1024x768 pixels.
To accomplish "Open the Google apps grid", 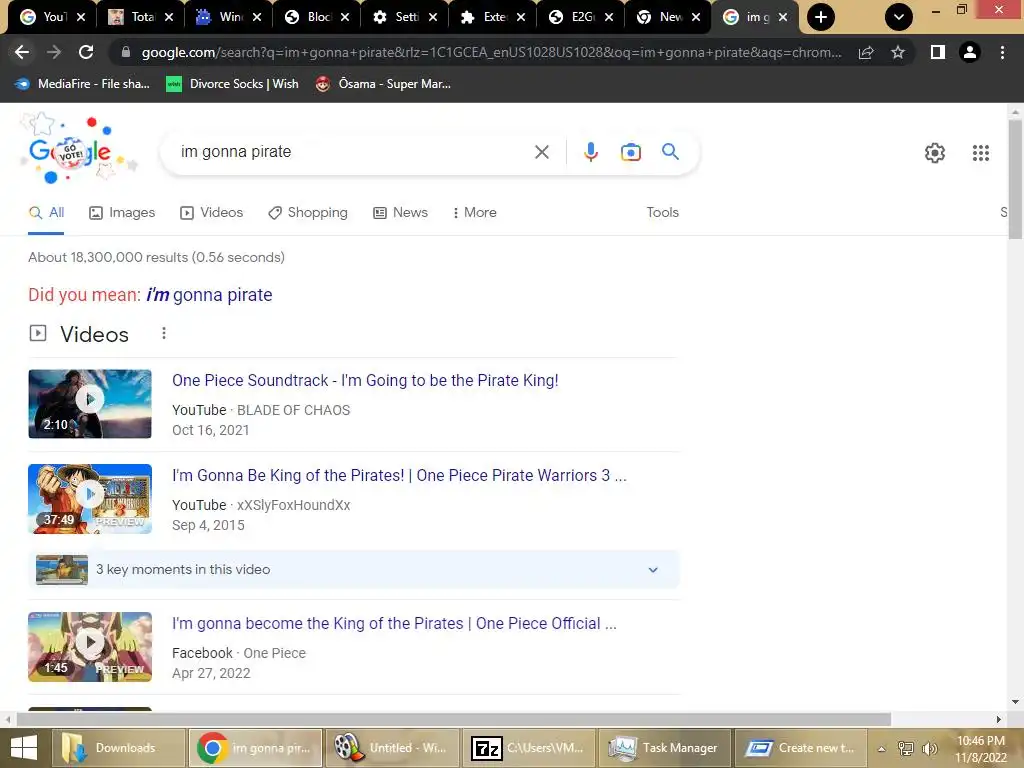I will click(x=980, y=153).
